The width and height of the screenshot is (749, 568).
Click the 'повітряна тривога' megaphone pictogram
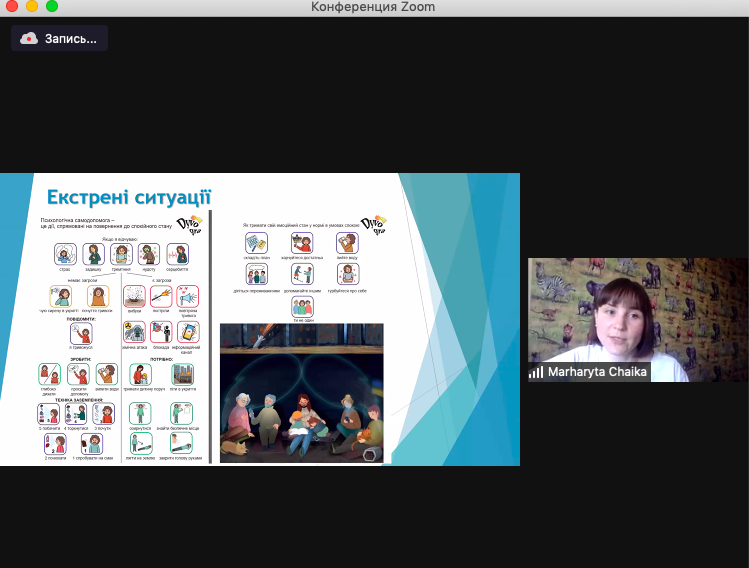click(x=188, y=295)
